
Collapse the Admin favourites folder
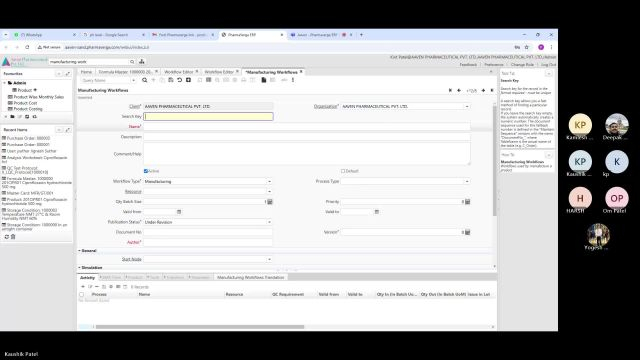click(x=5, y=83)
